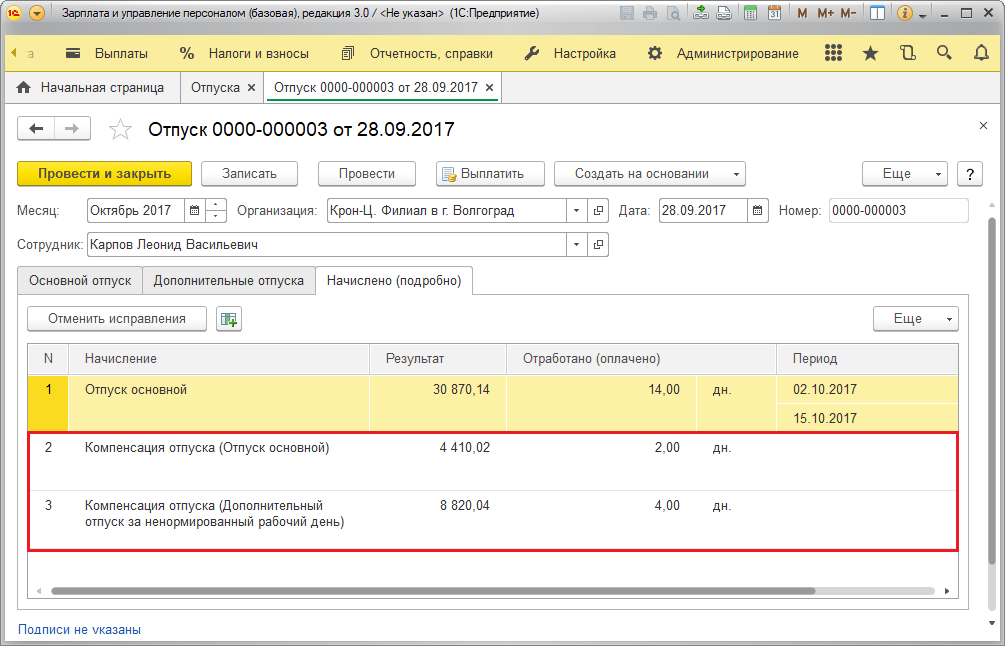
Task: Open the calendar icon showing 31
Action: pos(774,13)
